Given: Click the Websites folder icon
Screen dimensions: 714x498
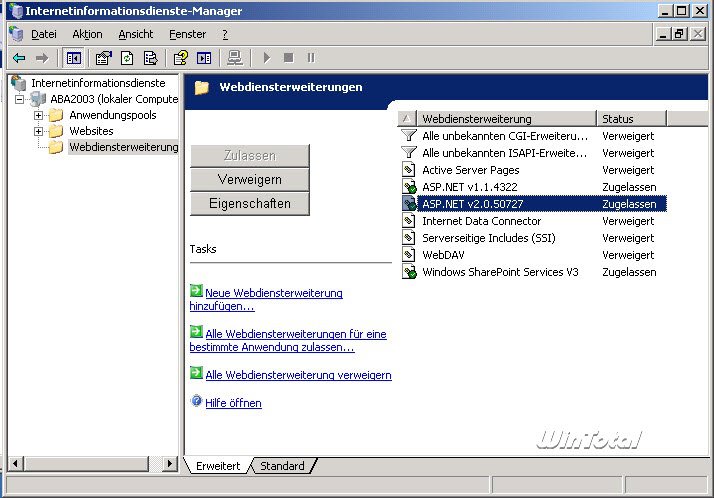Looking at the screenshot, I should coord(56,131).
